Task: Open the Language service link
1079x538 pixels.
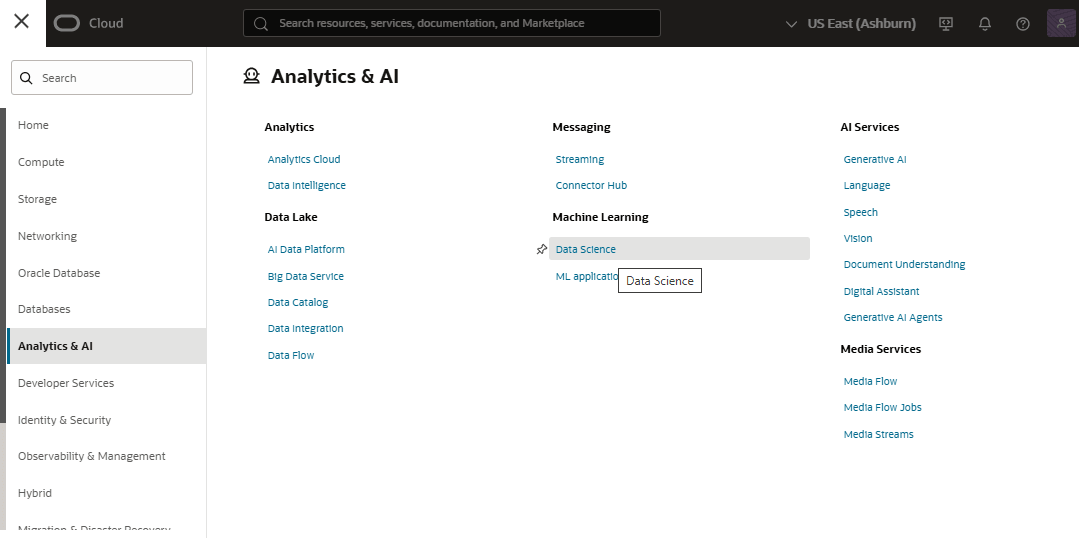Action: click(x=866, y=185)
